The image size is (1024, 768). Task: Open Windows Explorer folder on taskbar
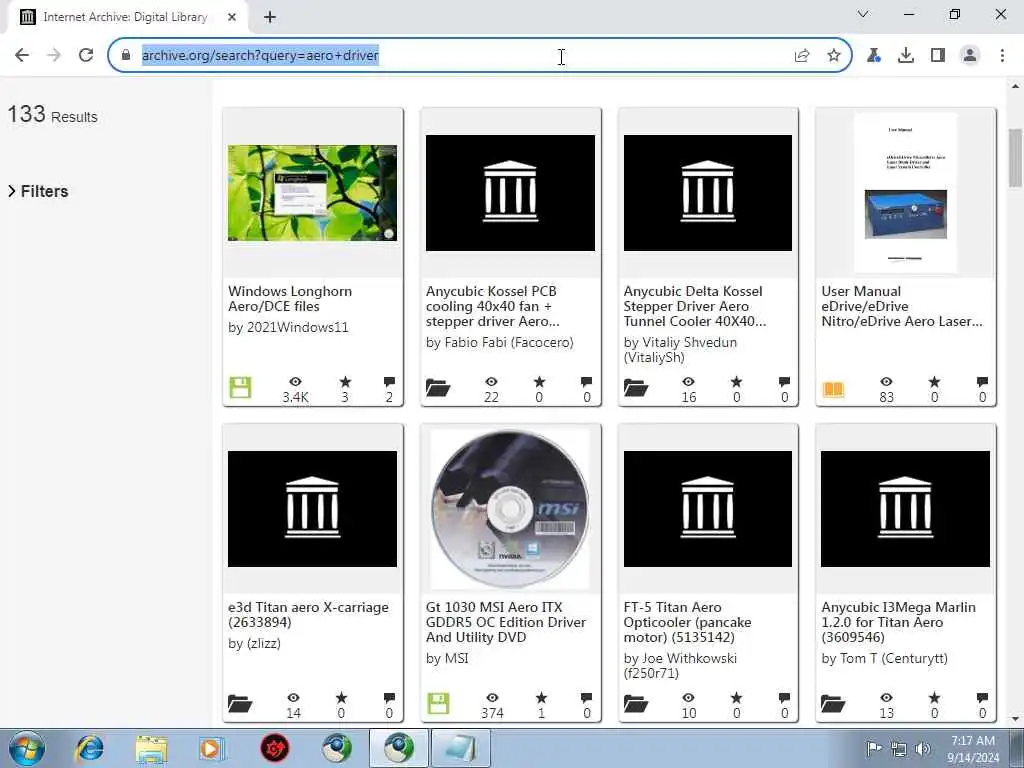point(152,748)
